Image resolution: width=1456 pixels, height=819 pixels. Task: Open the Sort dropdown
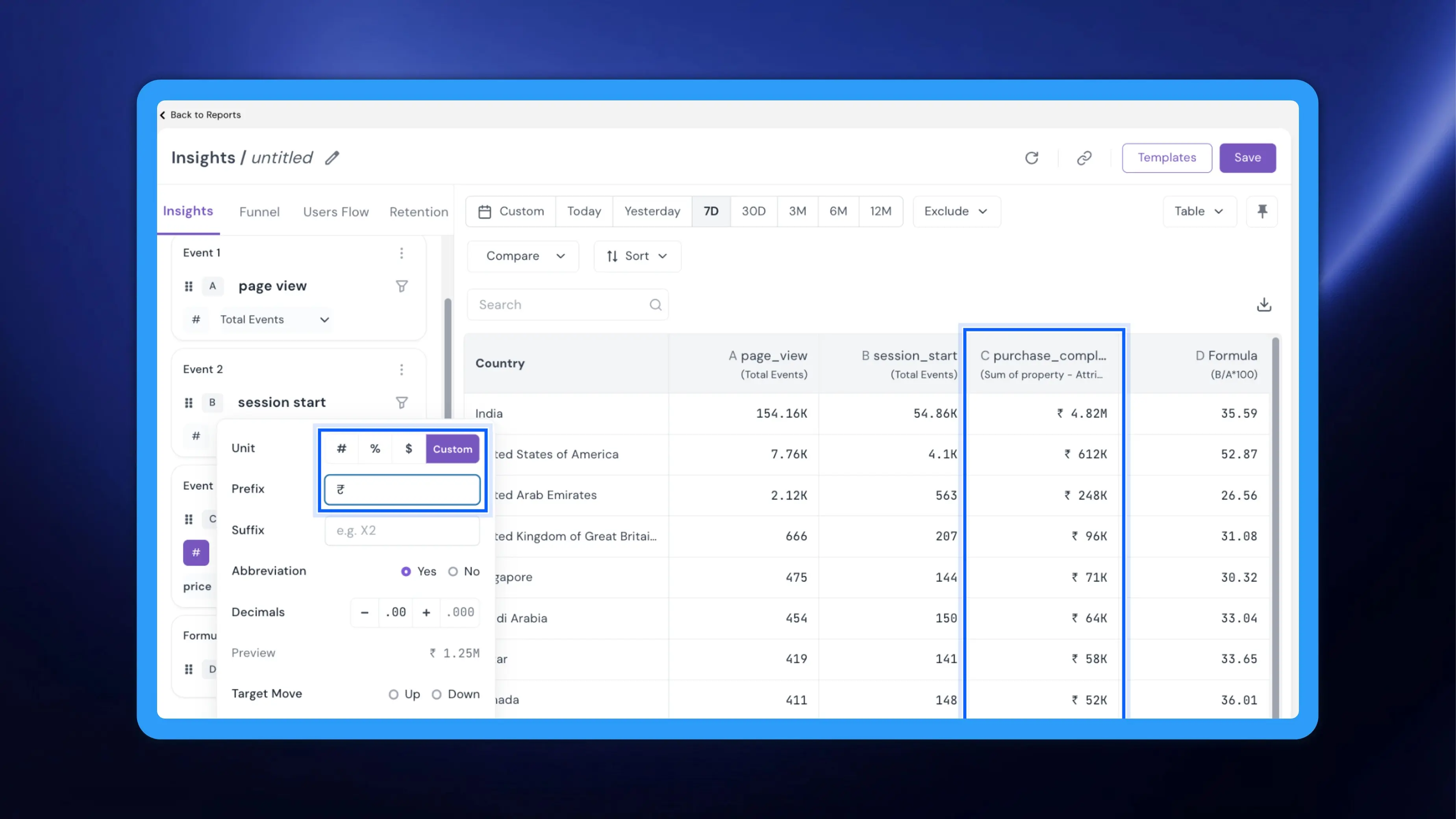click(637, 256)
